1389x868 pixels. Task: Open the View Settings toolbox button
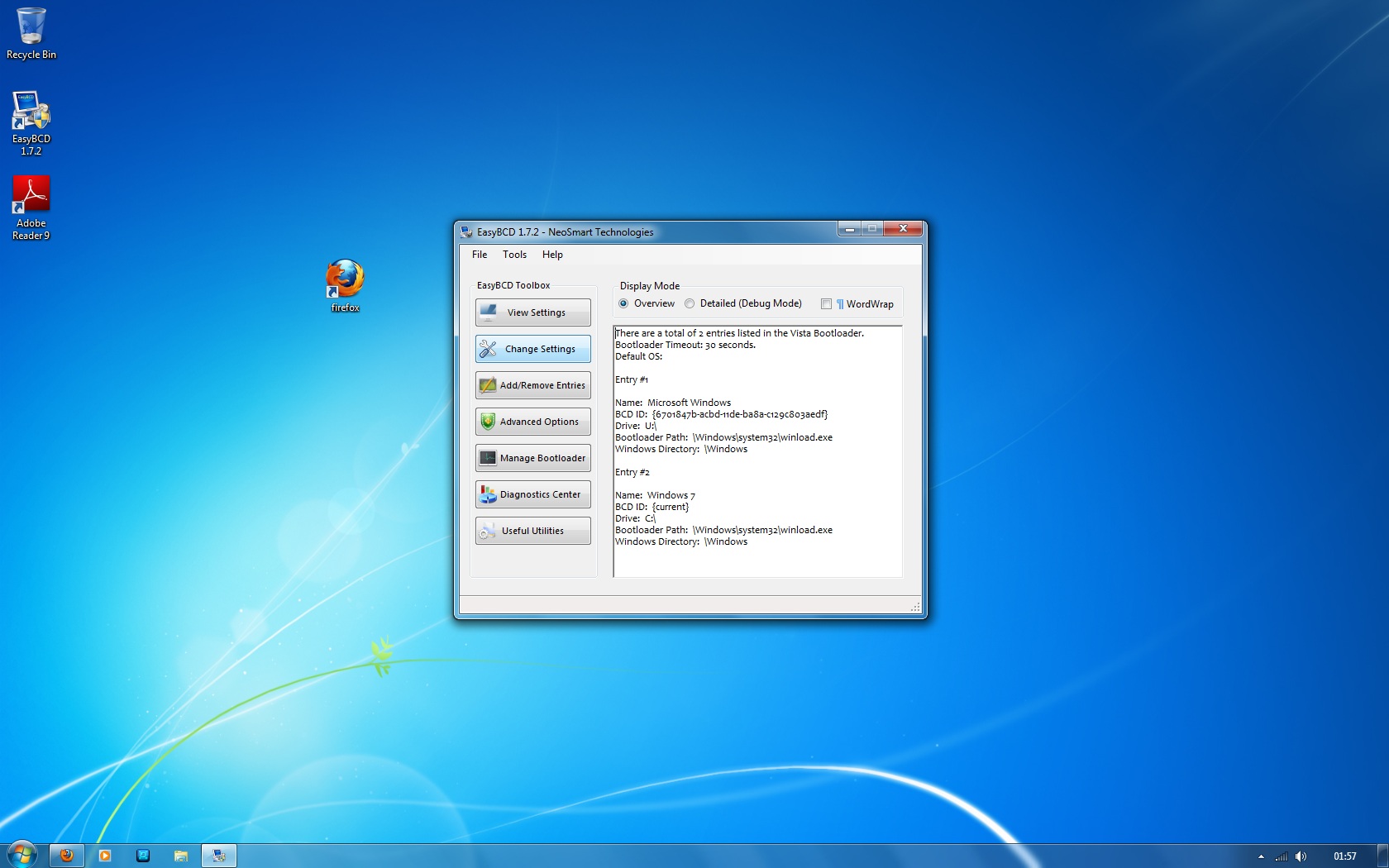click(x=532, y=312)
